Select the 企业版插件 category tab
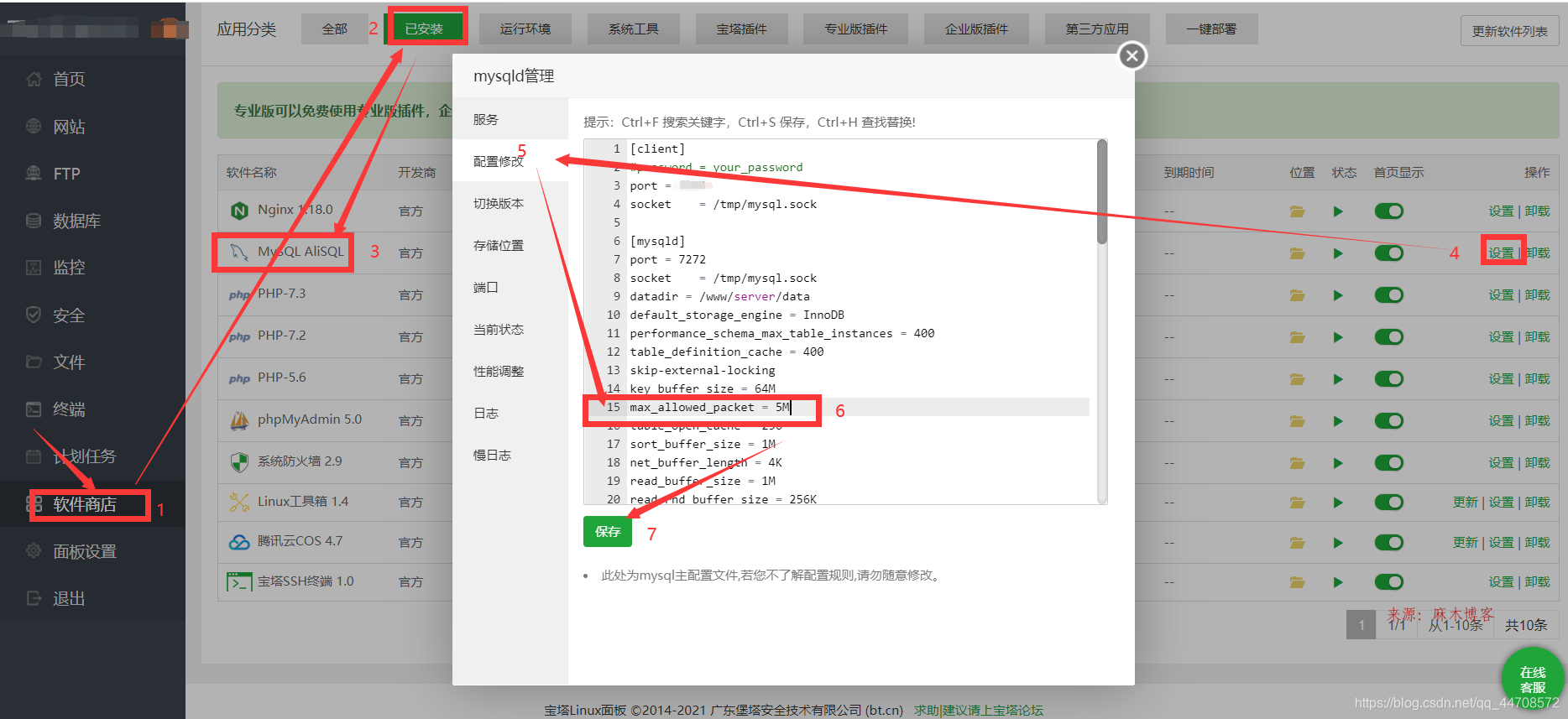The width and height of the screenshot is (1568, 719). point(976,29)
